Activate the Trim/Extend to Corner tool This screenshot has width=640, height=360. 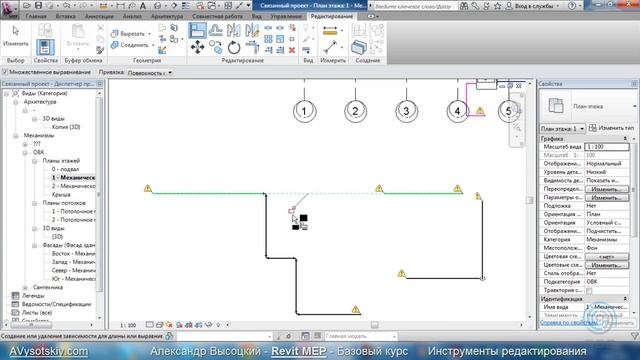252,47
